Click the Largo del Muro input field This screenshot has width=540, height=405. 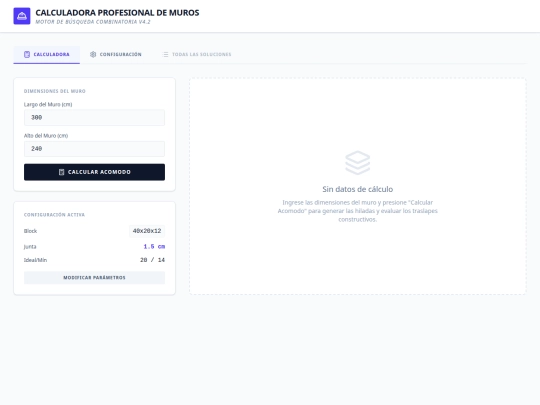(94, 117)
